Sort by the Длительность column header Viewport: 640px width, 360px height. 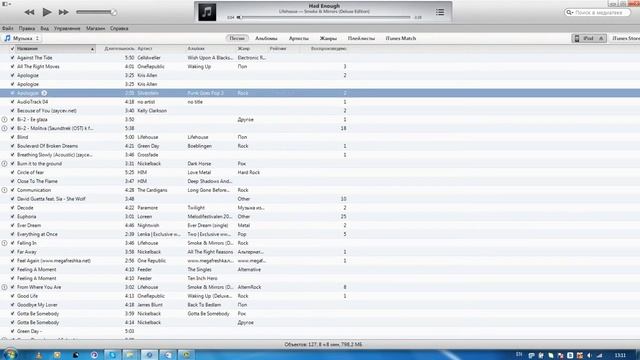pyautogui.click(x=119, y=49)
